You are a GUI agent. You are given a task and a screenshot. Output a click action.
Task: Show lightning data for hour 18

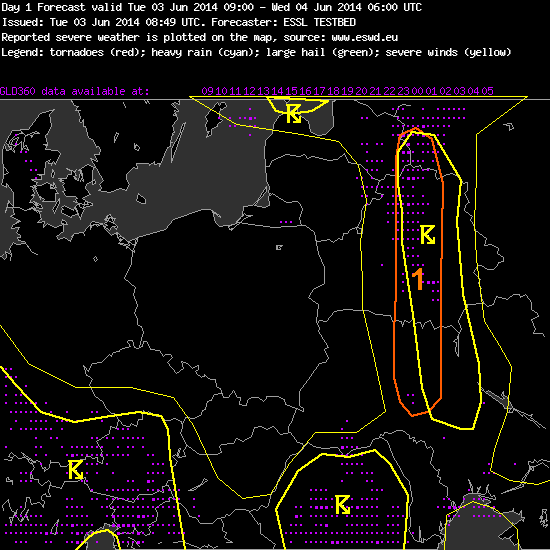(334, 91)
